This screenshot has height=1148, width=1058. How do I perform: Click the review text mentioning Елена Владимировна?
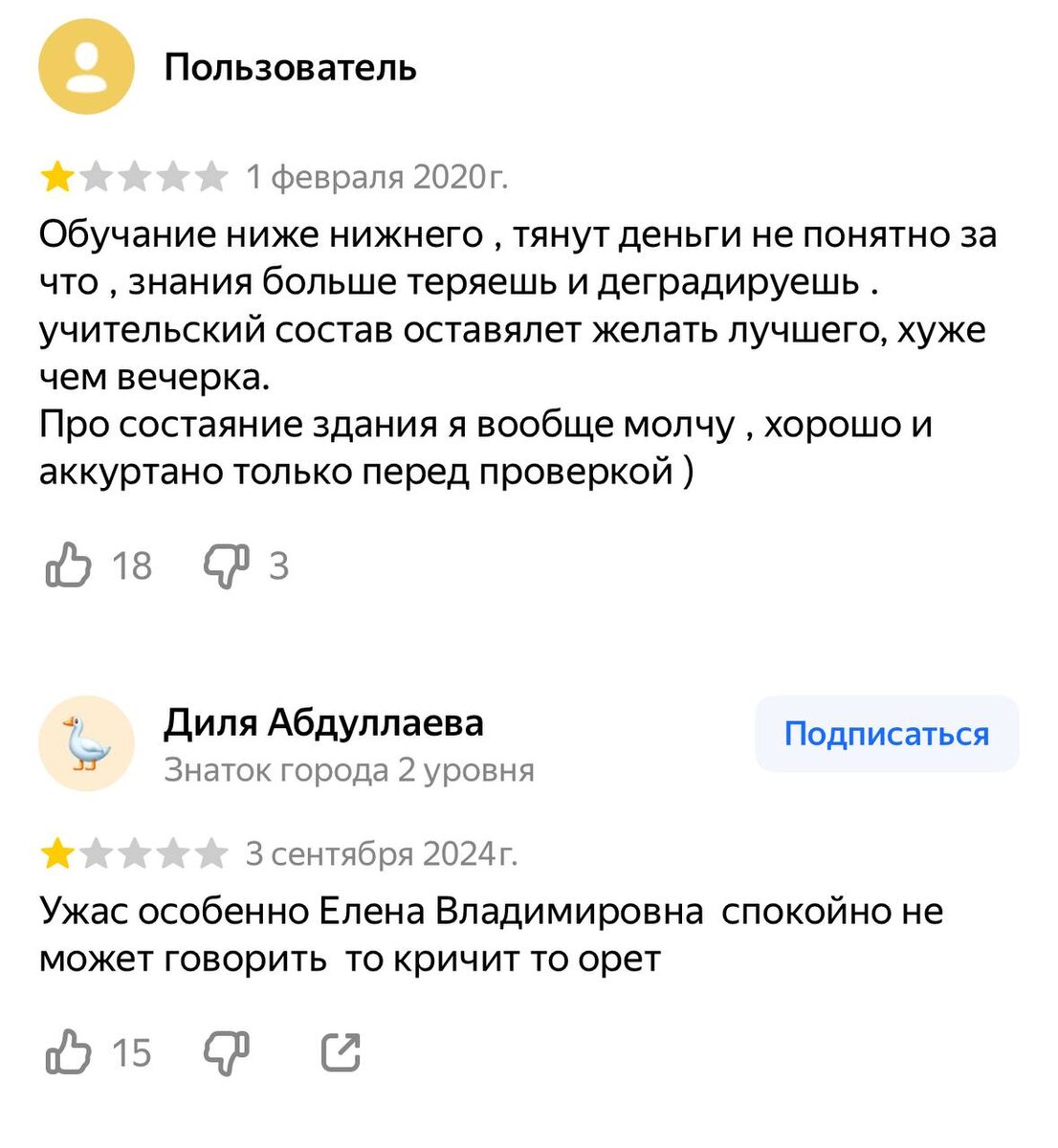coord(491,934)
